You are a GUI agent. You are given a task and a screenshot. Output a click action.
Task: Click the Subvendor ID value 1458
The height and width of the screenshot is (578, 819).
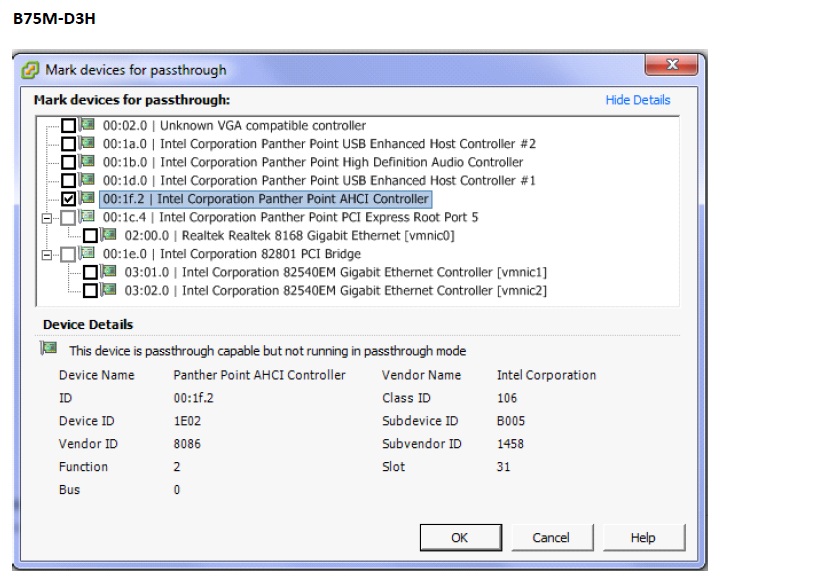click(x=510, y=444)
